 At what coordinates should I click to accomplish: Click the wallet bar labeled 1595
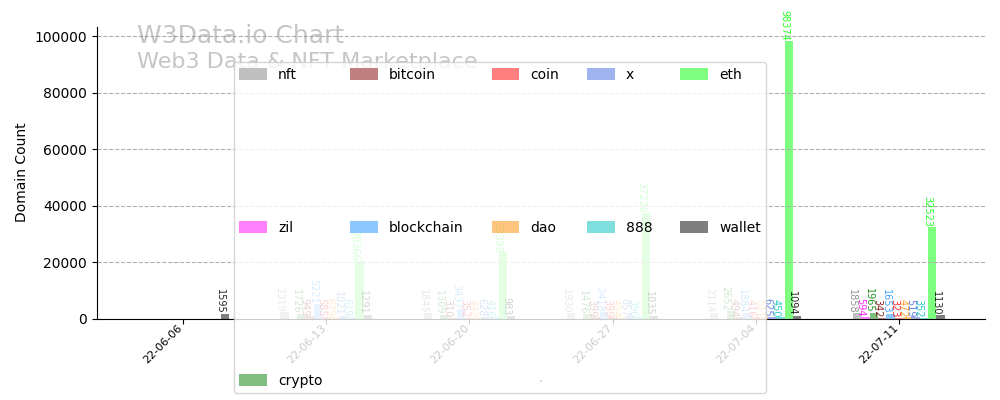(x=225, y=316)
